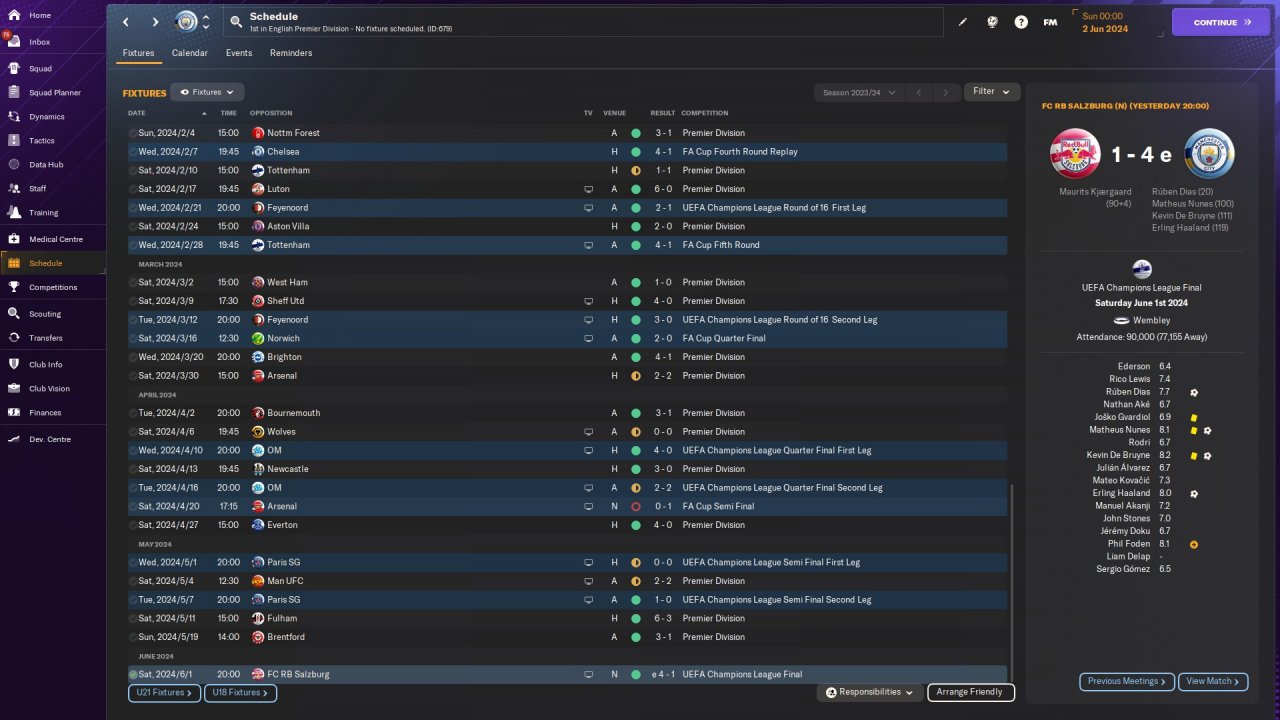This screenshot has width=1280, height=720.
Task: Open the help question mark icon
Action: pyautogui.click(x=1021, y=22)
